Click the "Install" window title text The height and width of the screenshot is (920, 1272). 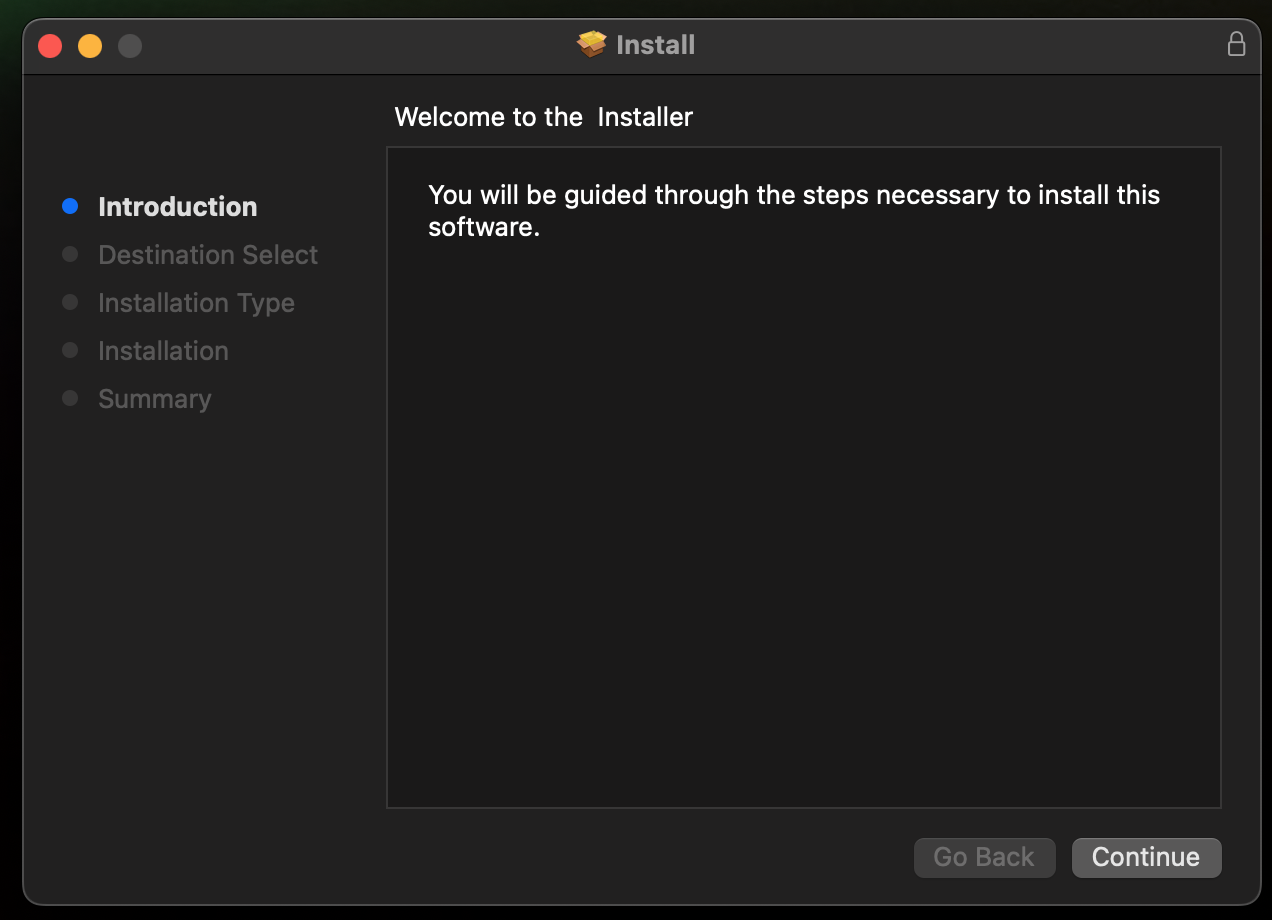click(655, 45)
